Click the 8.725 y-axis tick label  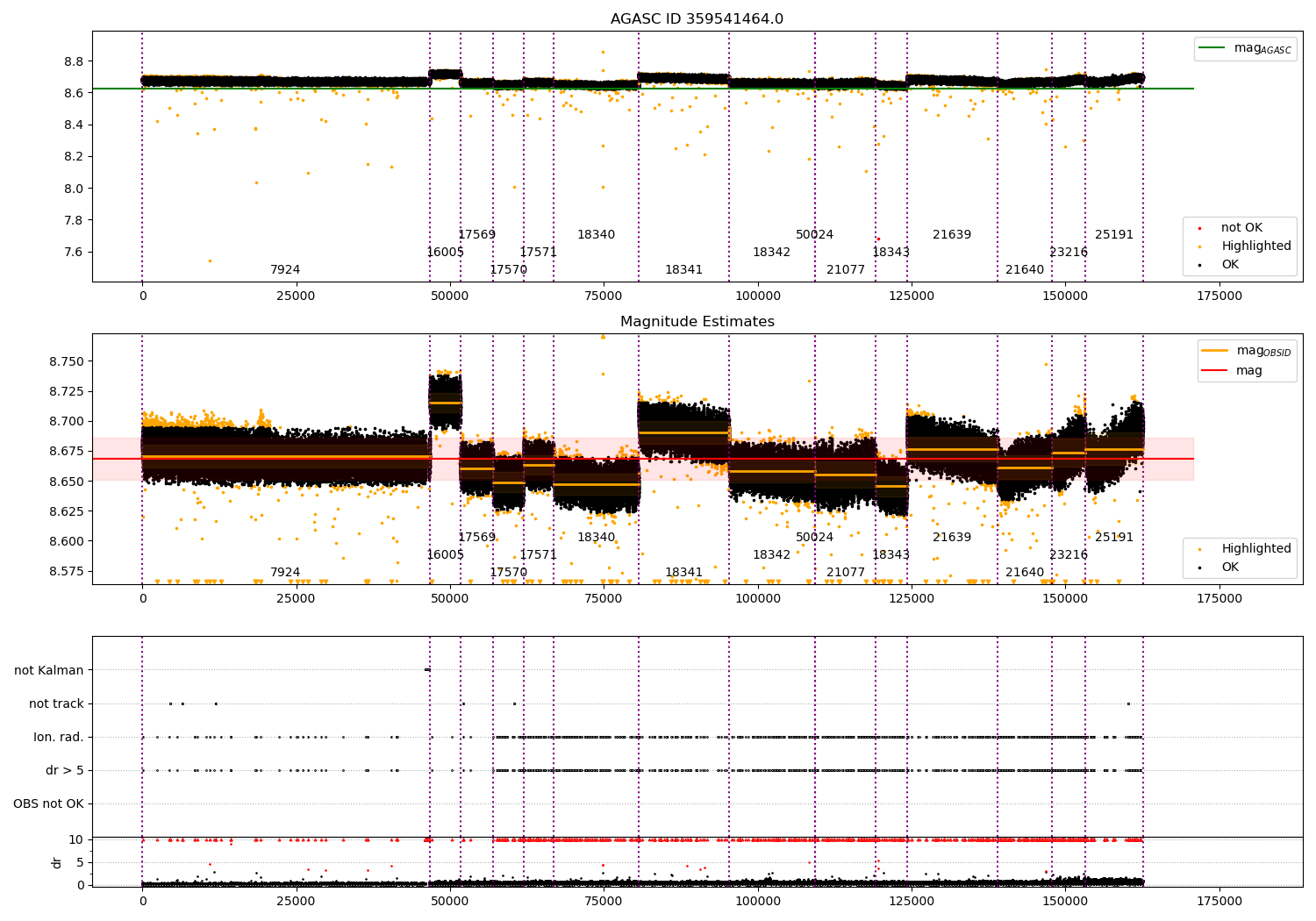click(66, 391)
